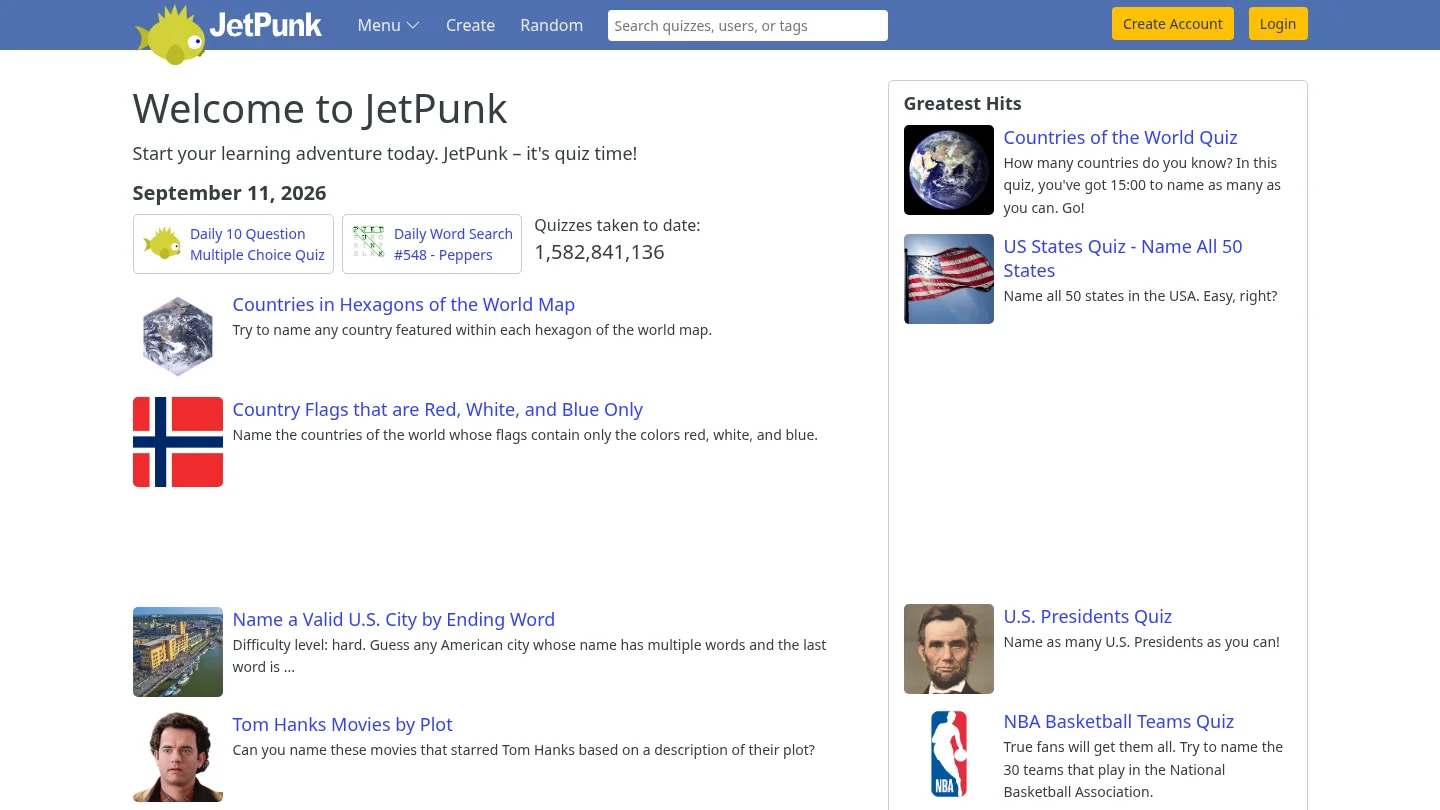Click the Norway flag thumbnail
Viewport: 1440px width, 810px height.
coord(178,442)
